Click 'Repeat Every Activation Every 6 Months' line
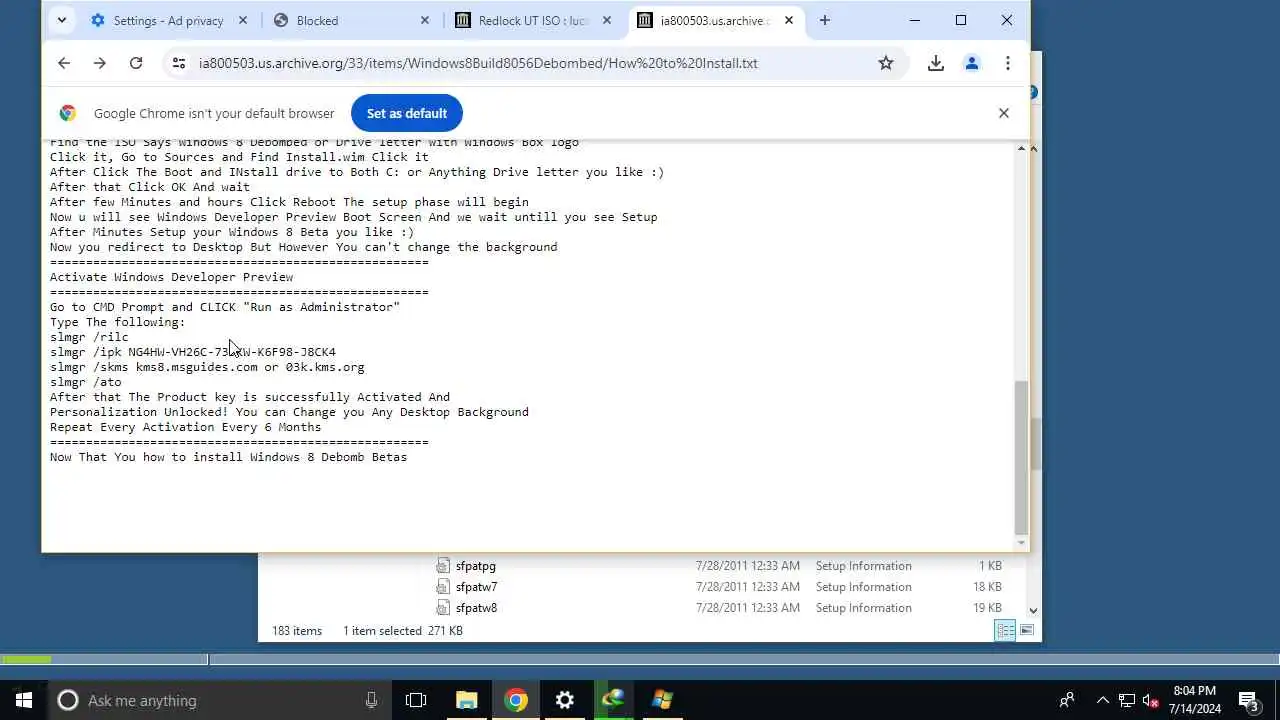Viewport: 1280px width, 720px height. (186, 427)
